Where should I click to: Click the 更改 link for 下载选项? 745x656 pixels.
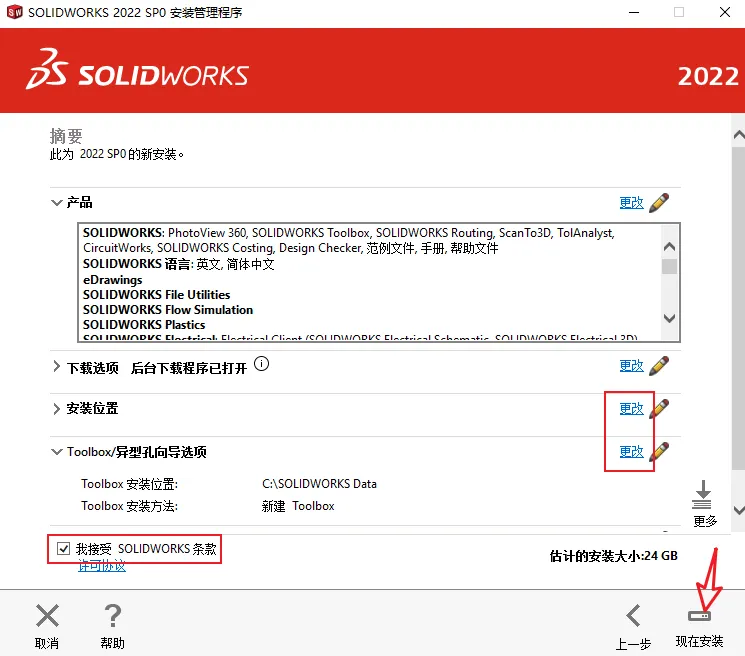click(x=631, y=366)
